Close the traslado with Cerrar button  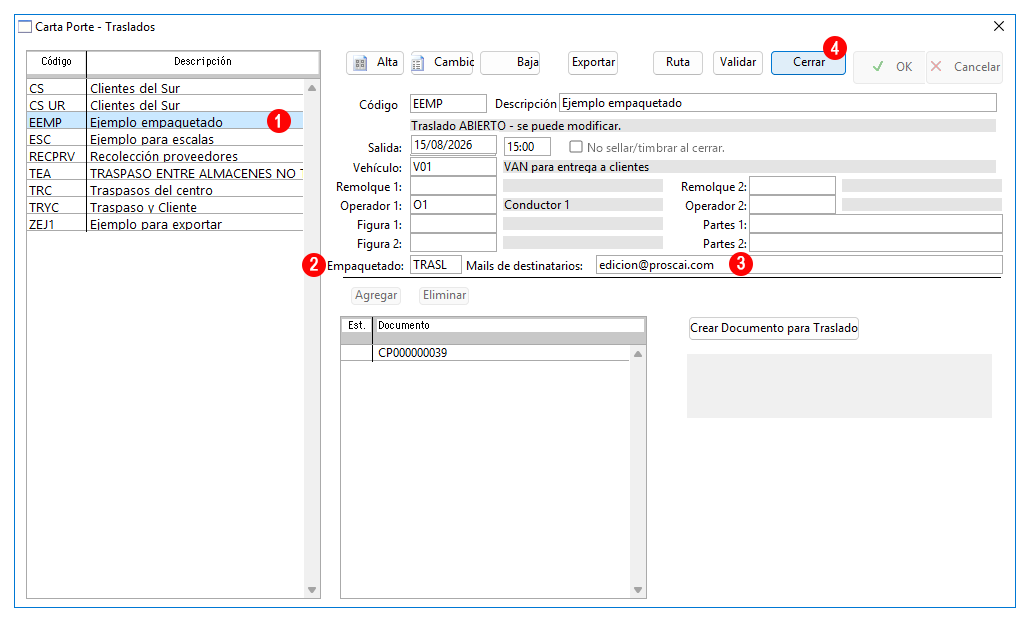pyautogui.click(x=808, y=63)
